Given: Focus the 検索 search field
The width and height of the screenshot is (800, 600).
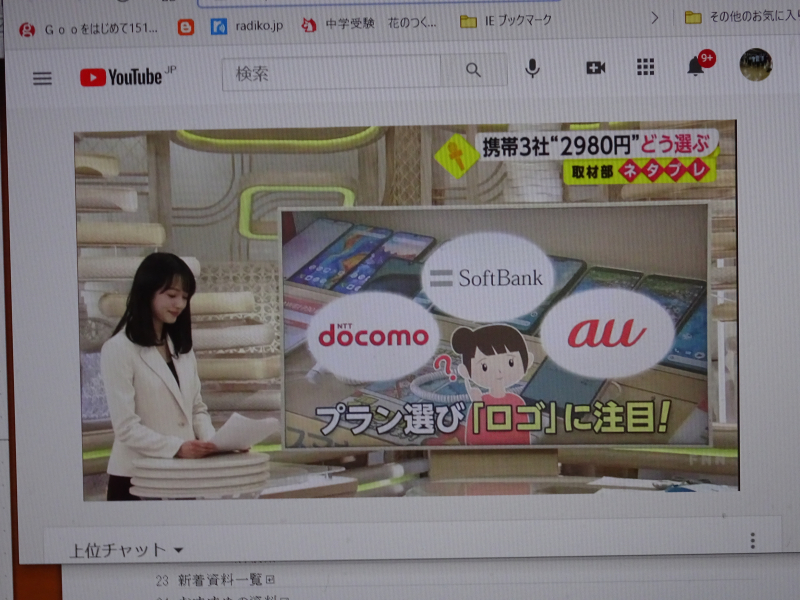Looking at the screenshot, I should [332, 73].
